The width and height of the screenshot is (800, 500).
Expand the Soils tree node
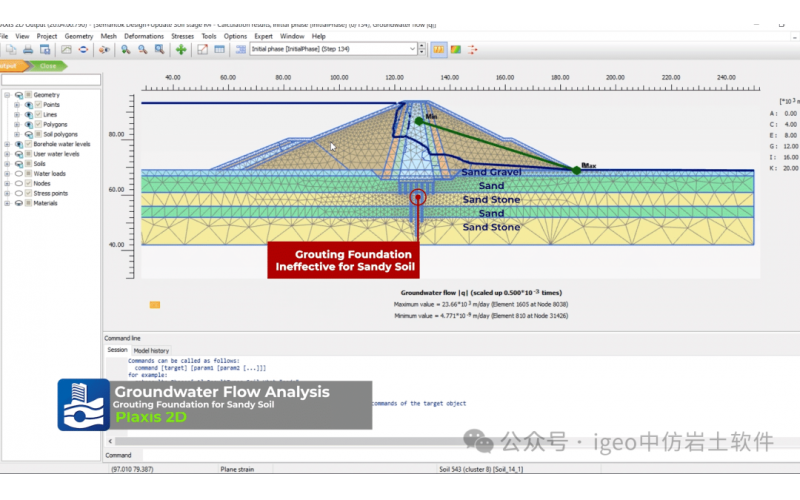(x=7, y=164)
